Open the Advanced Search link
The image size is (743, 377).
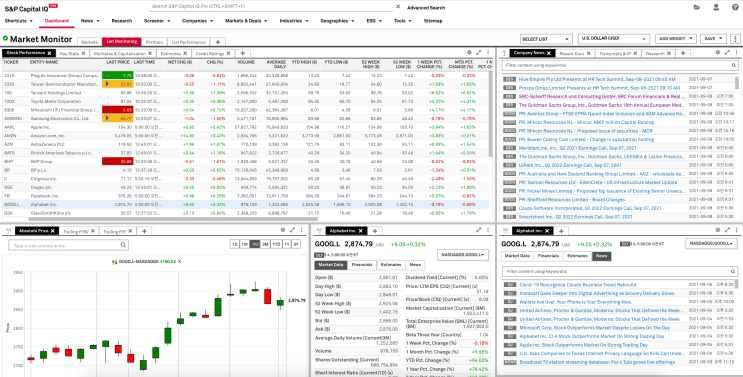(426, 8)
